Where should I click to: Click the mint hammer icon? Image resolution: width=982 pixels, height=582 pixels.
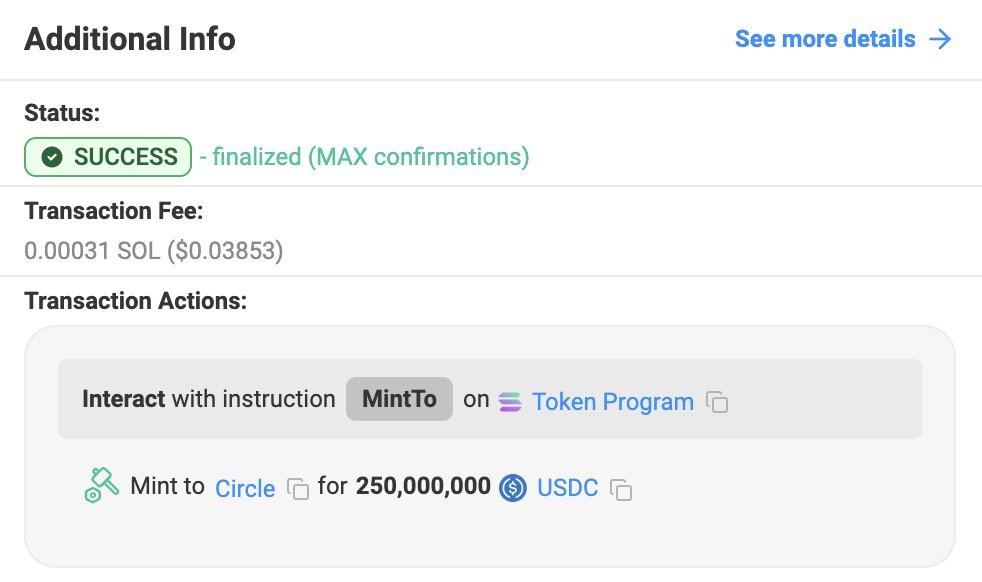(102, 486)
